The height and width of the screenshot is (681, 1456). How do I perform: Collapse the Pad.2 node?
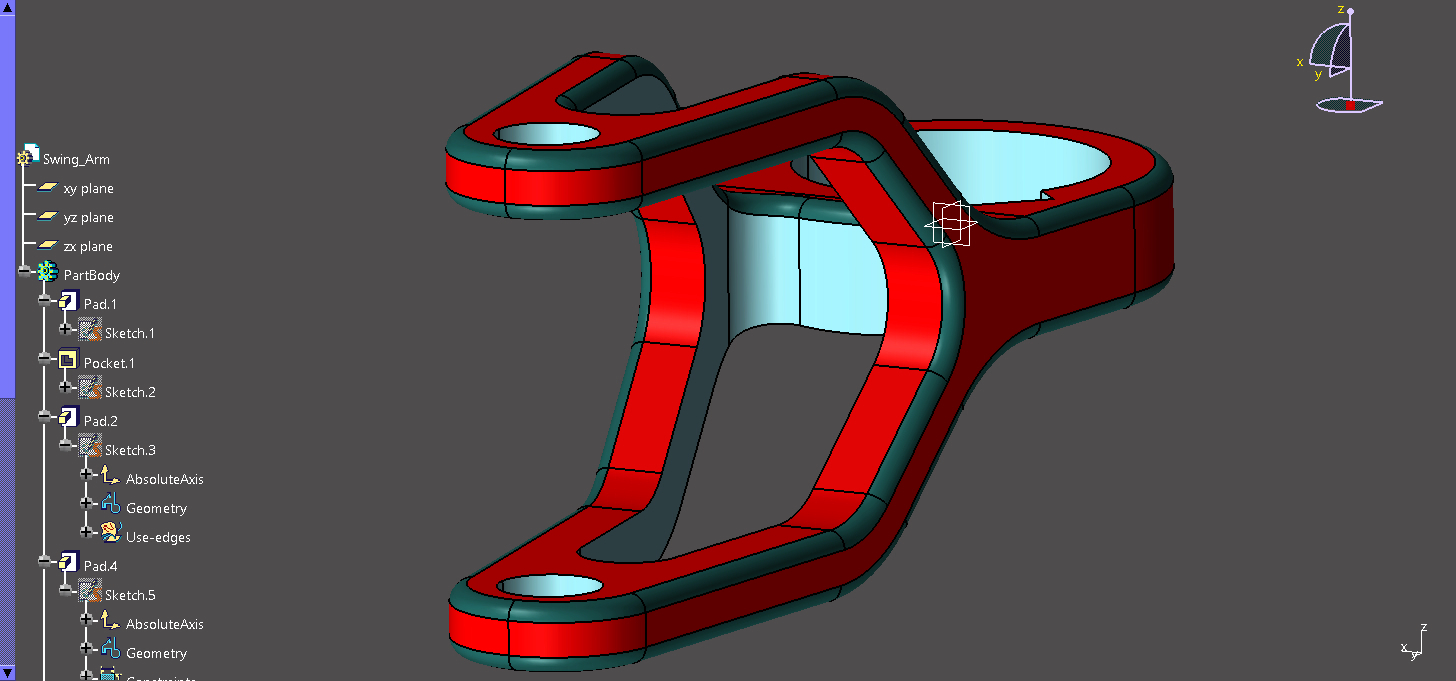coord(45,417)
